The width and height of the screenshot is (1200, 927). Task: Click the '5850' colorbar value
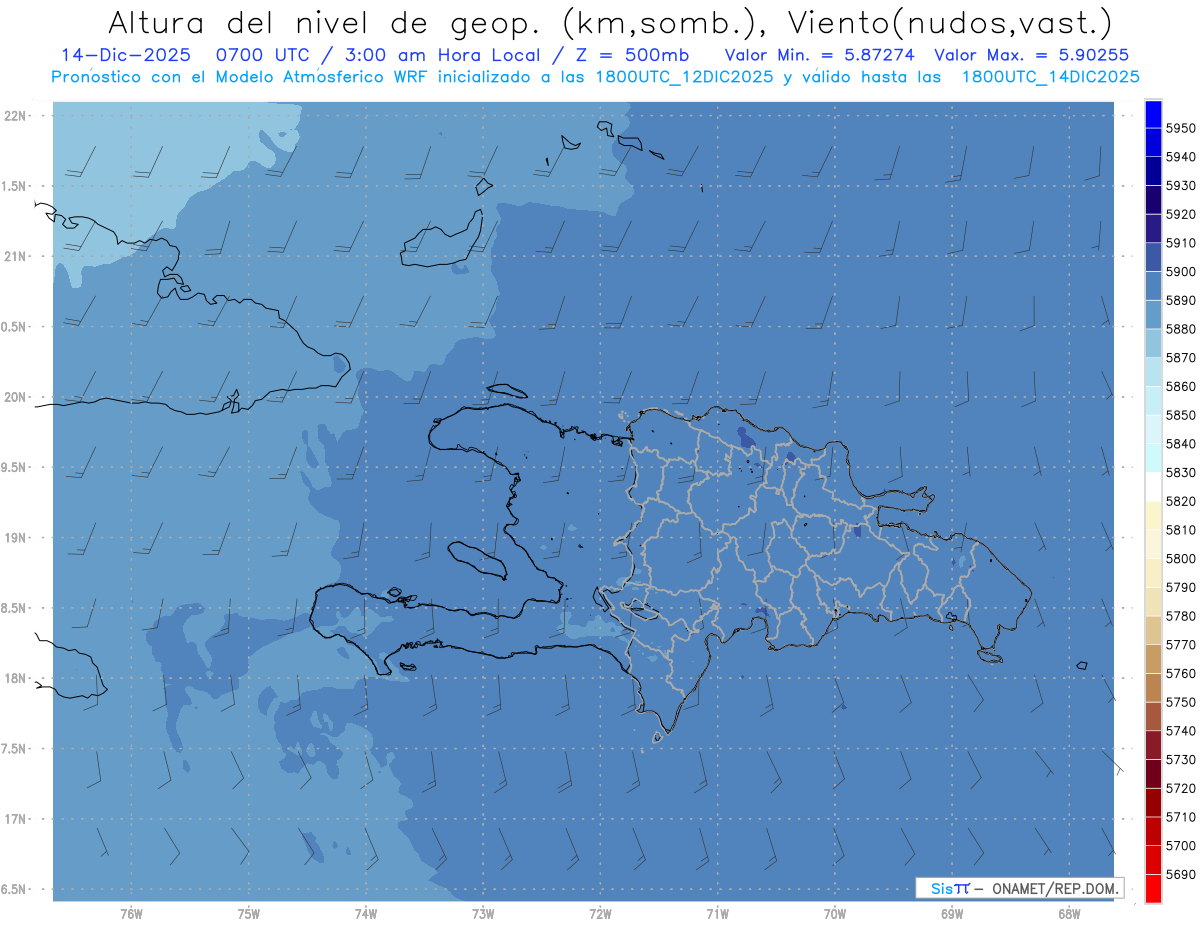coord(1181,415)
